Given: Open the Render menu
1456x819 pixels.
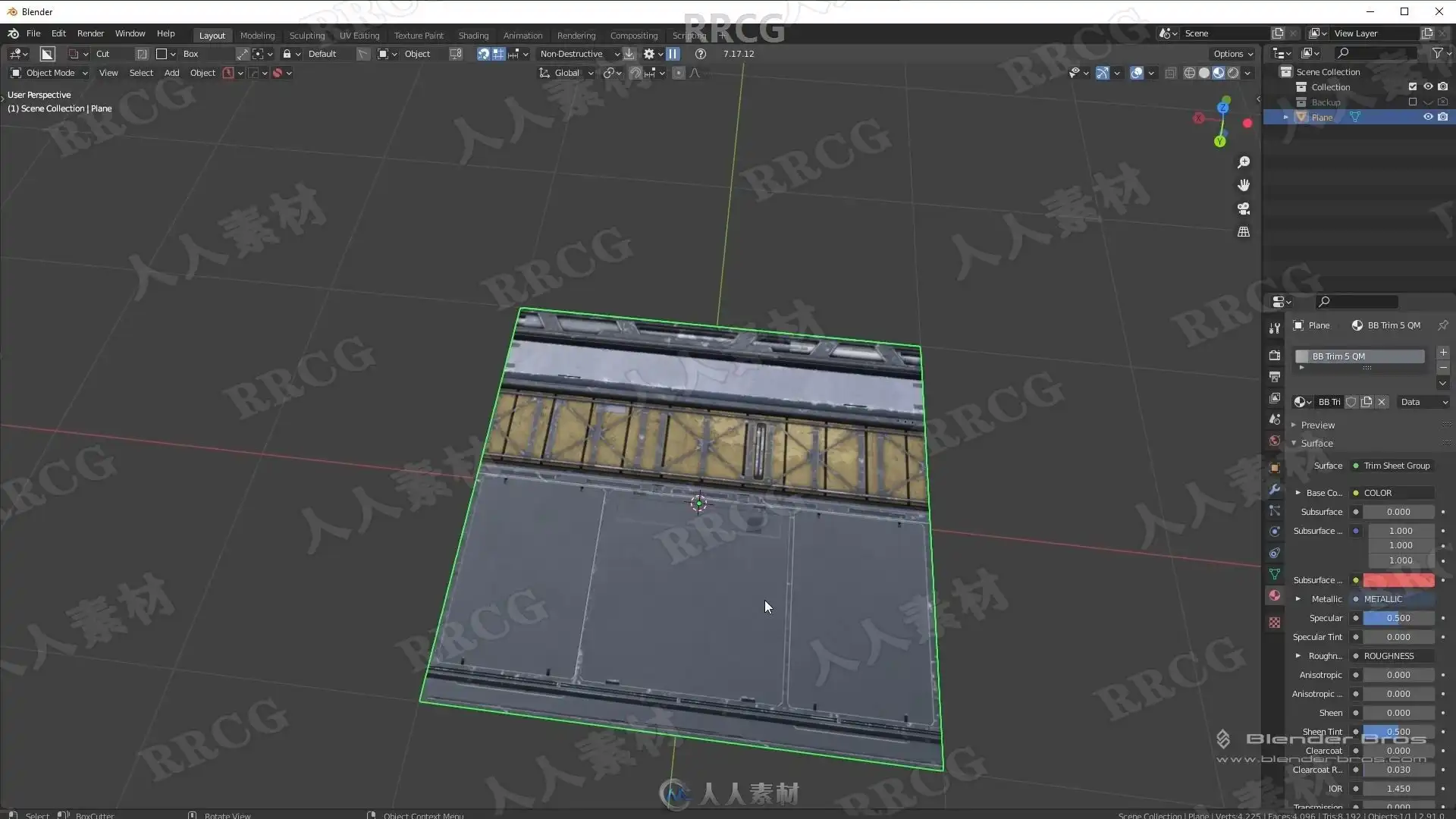Looking at the screenshot, I should [90, 33].
